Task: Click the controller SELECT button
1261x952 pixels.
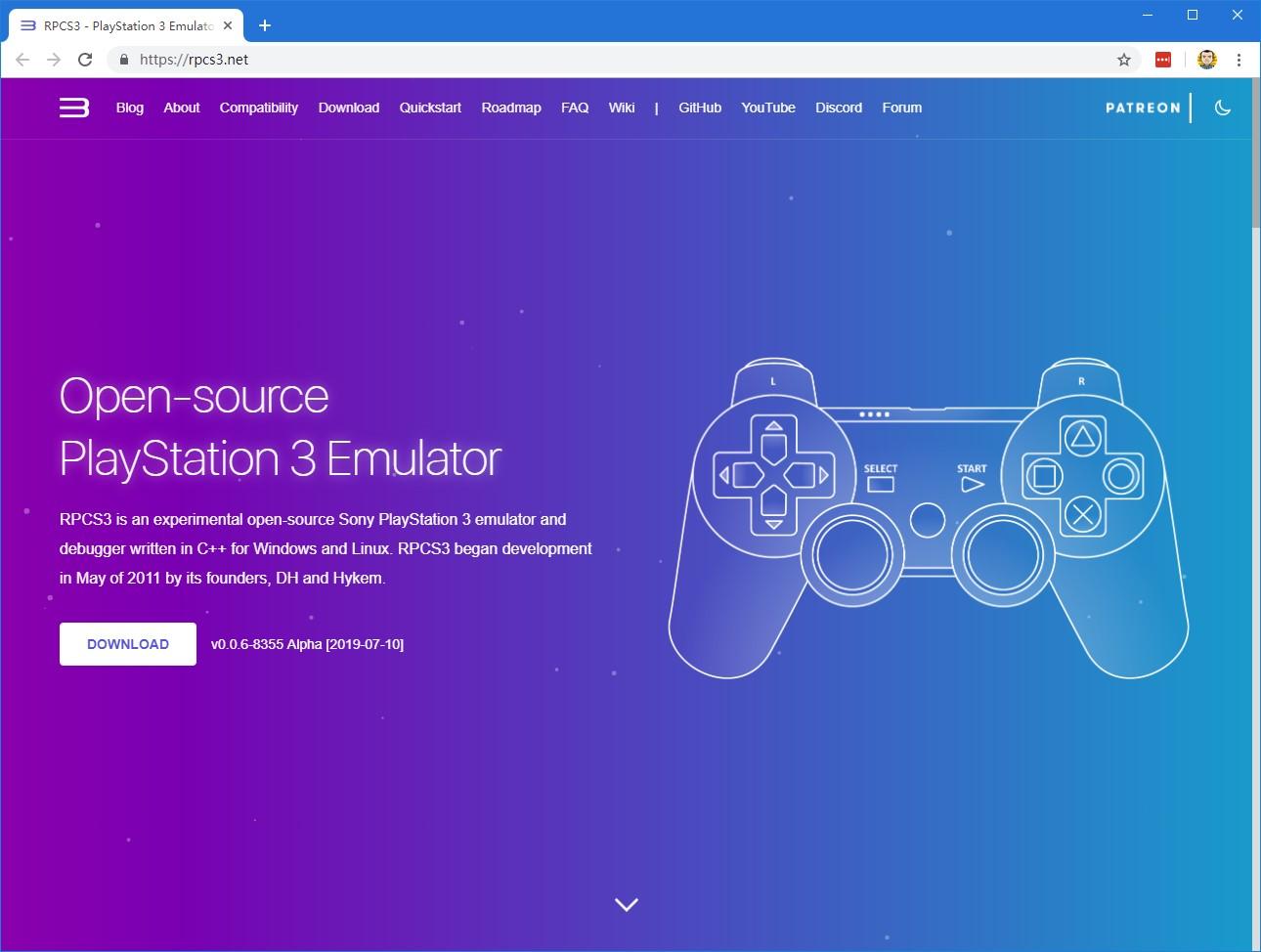Action: pyautogui.click(x=881, y=484)
